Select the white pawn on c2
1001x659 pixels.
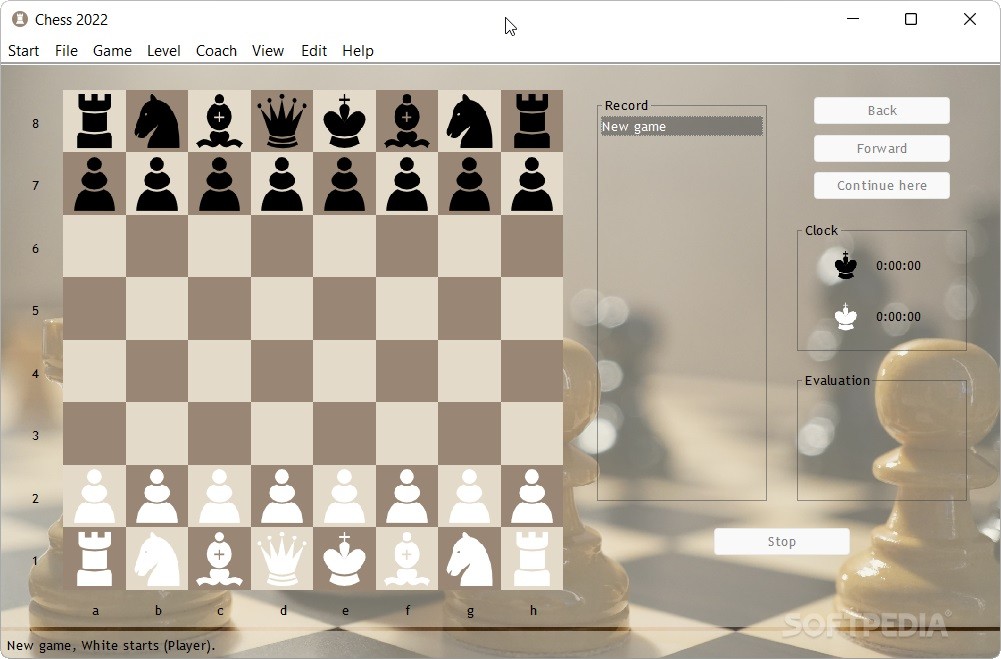pyautogui.click(x=219, y=496)
